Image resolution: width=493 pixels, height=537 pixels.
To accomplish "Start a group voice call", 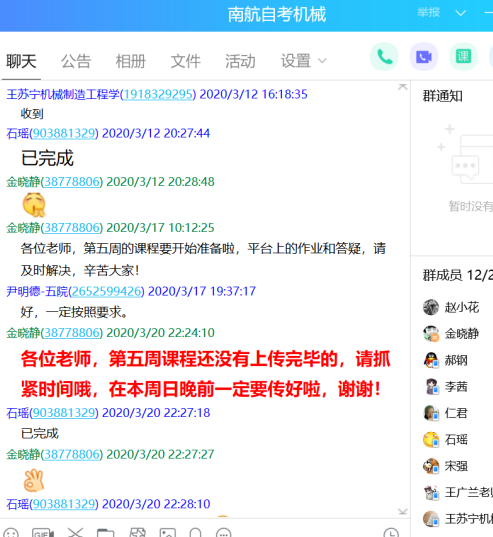I will click(384, 57).
